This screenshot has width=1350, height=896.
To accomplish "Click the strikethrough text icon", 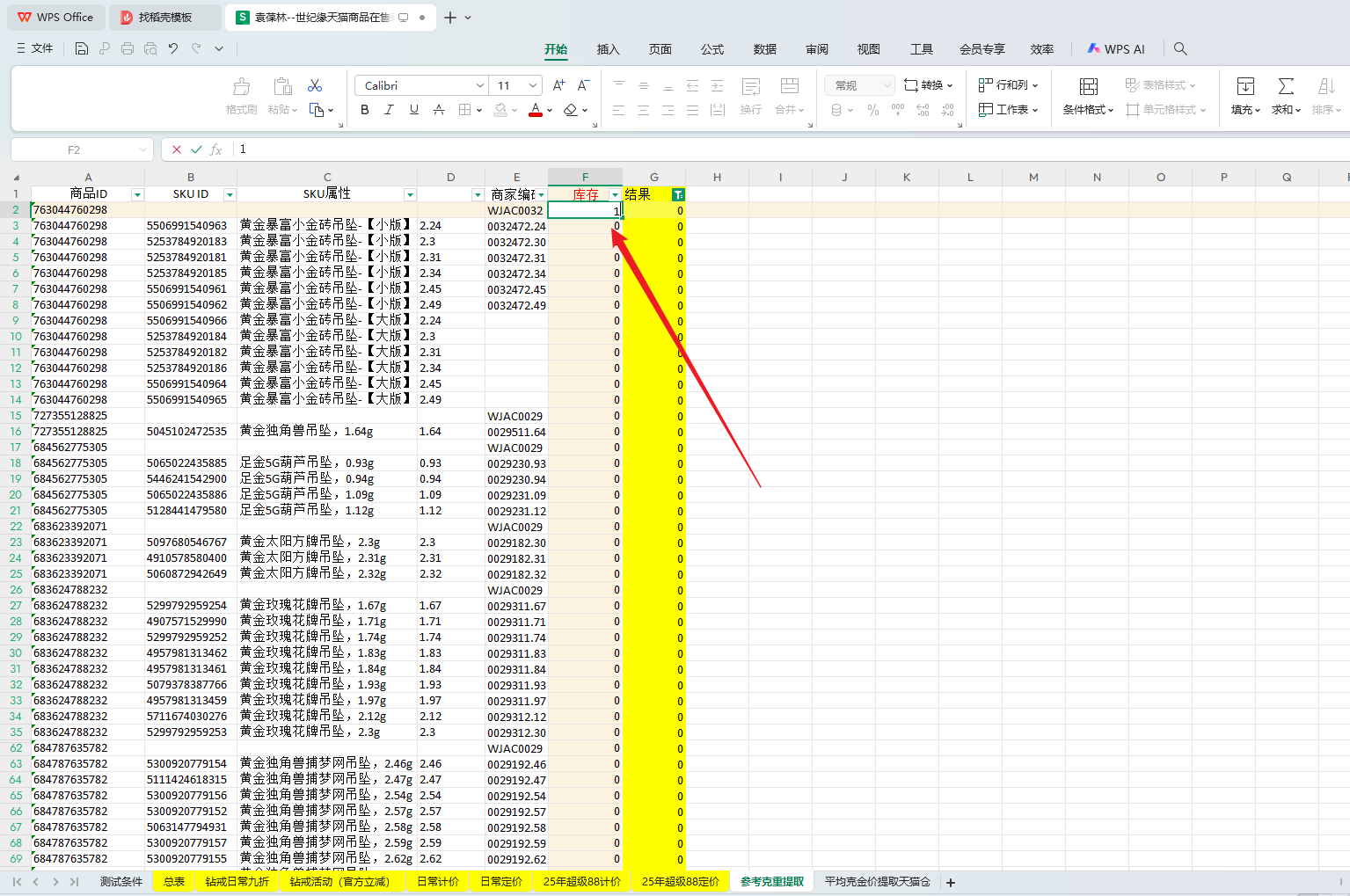I will 439,110.
